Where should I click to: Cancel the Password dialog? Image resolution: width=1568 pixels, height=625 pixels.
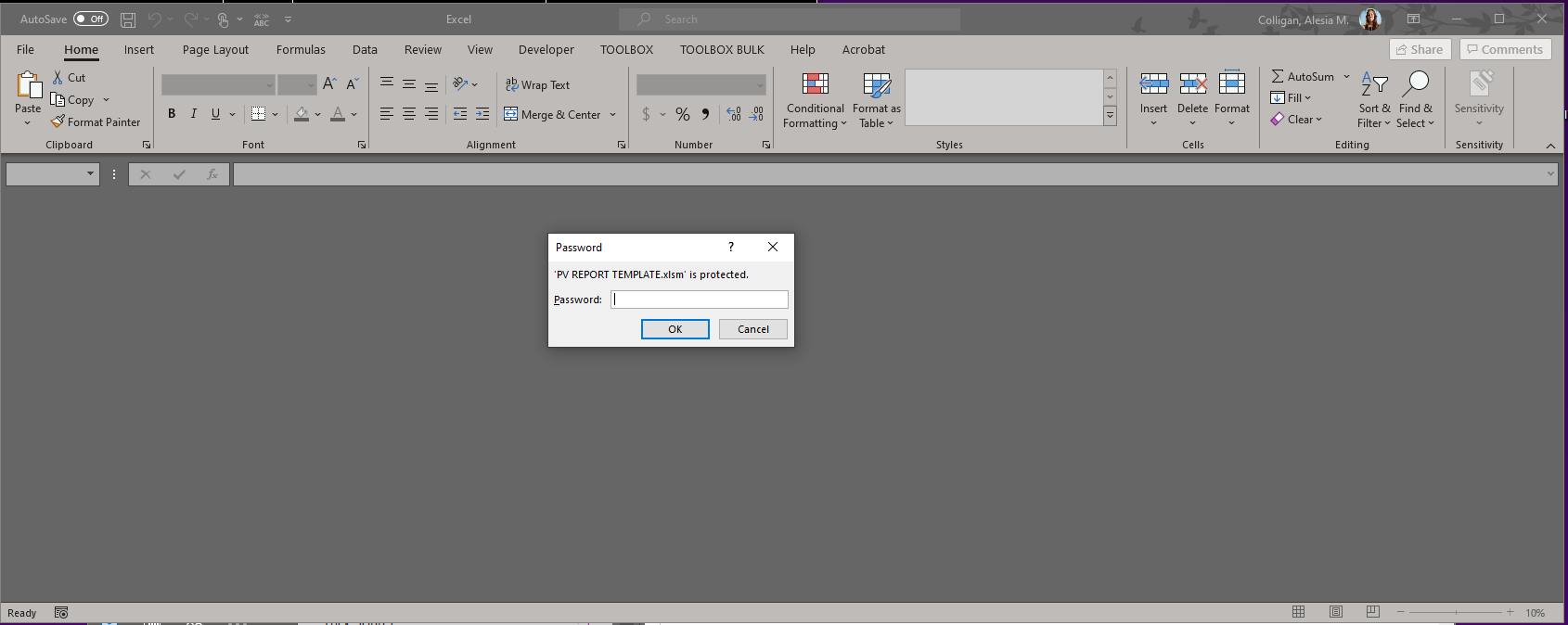coord(752,329)
